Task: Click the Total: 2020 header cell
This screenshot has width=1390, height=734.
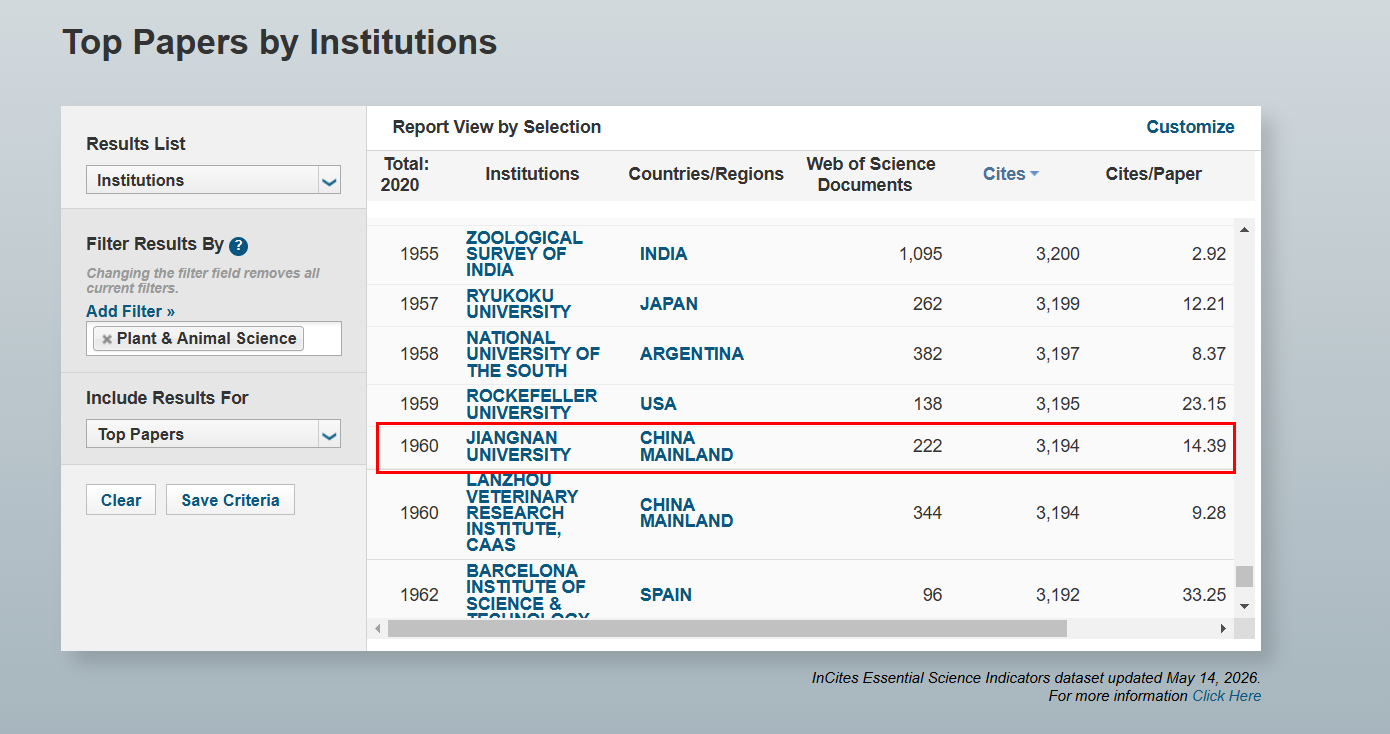Action: point(405,174)
